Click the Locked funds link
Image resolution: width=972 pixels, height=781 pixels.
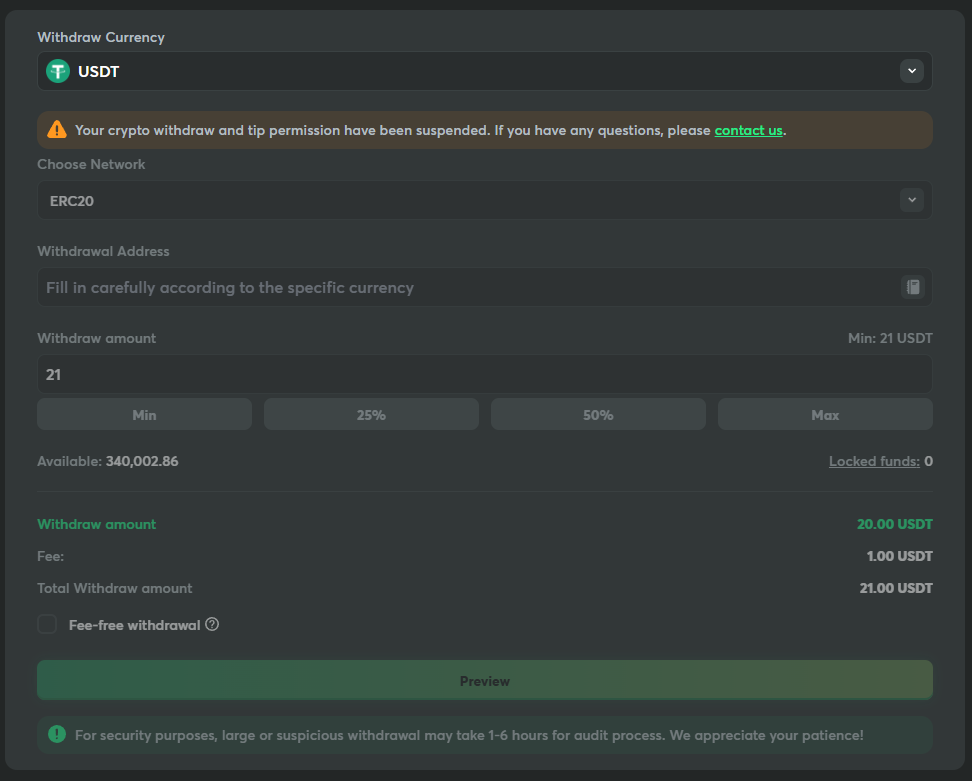tap(874, 461)
